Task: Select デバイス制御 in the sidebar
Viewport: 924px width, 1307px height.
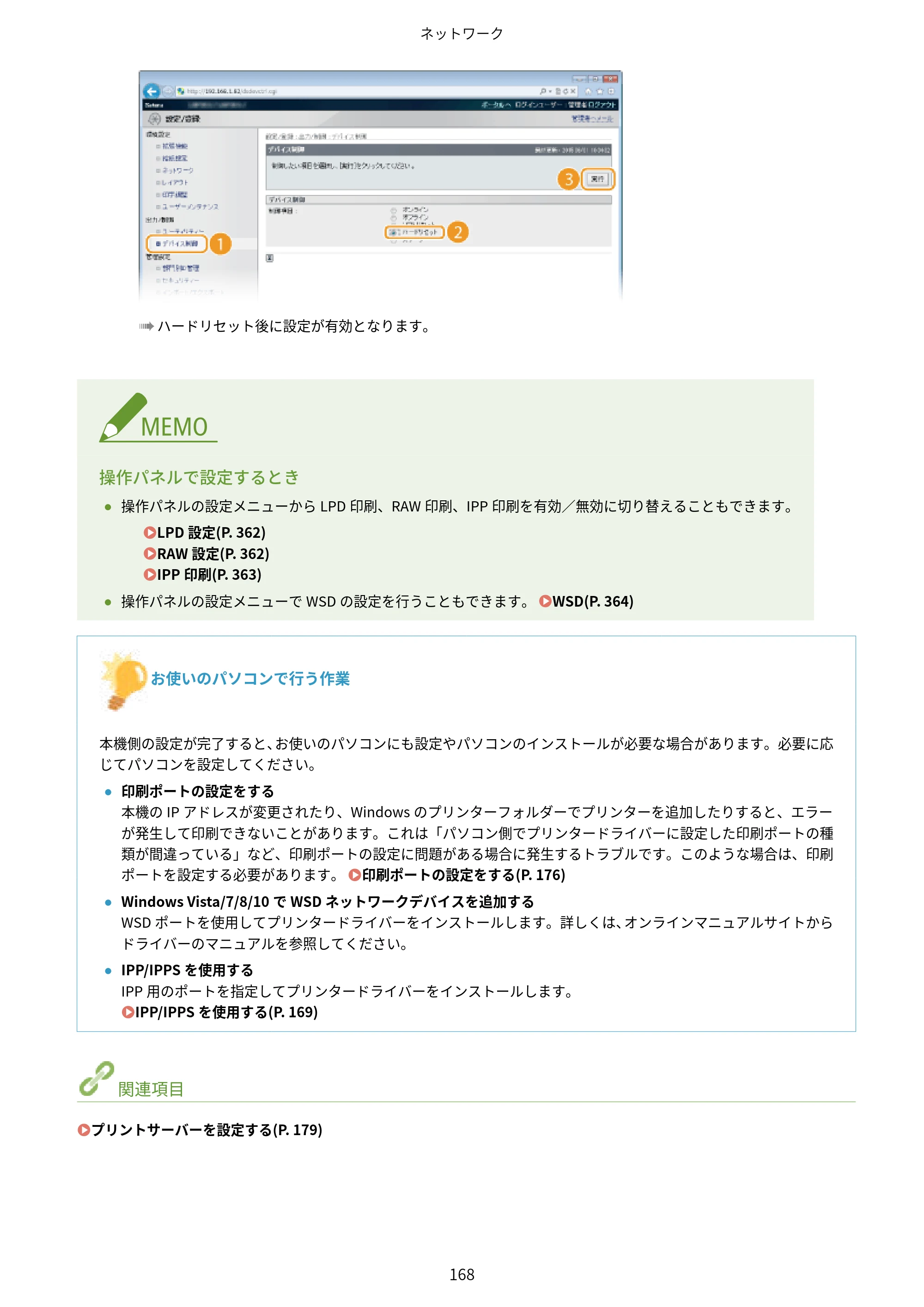Action: [x=177, y=243]
